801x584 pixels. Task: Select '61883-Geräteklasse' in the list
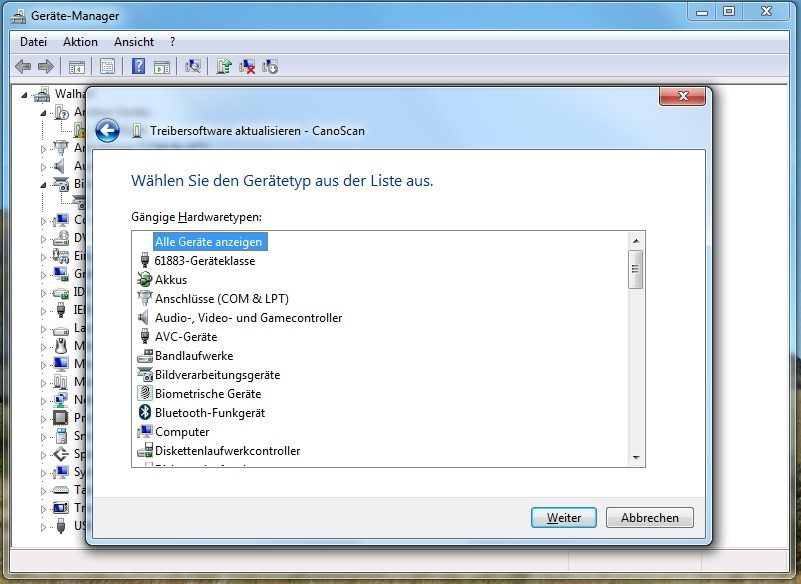[205, 261]
